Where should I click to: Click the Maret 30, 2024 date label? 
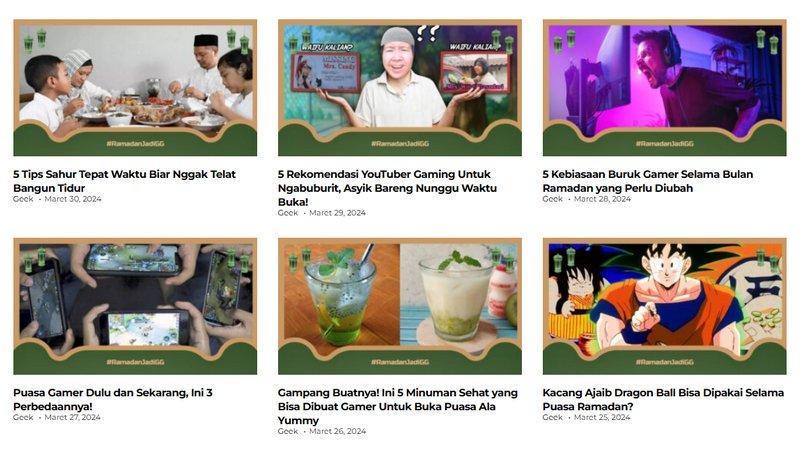pos(73,199)
